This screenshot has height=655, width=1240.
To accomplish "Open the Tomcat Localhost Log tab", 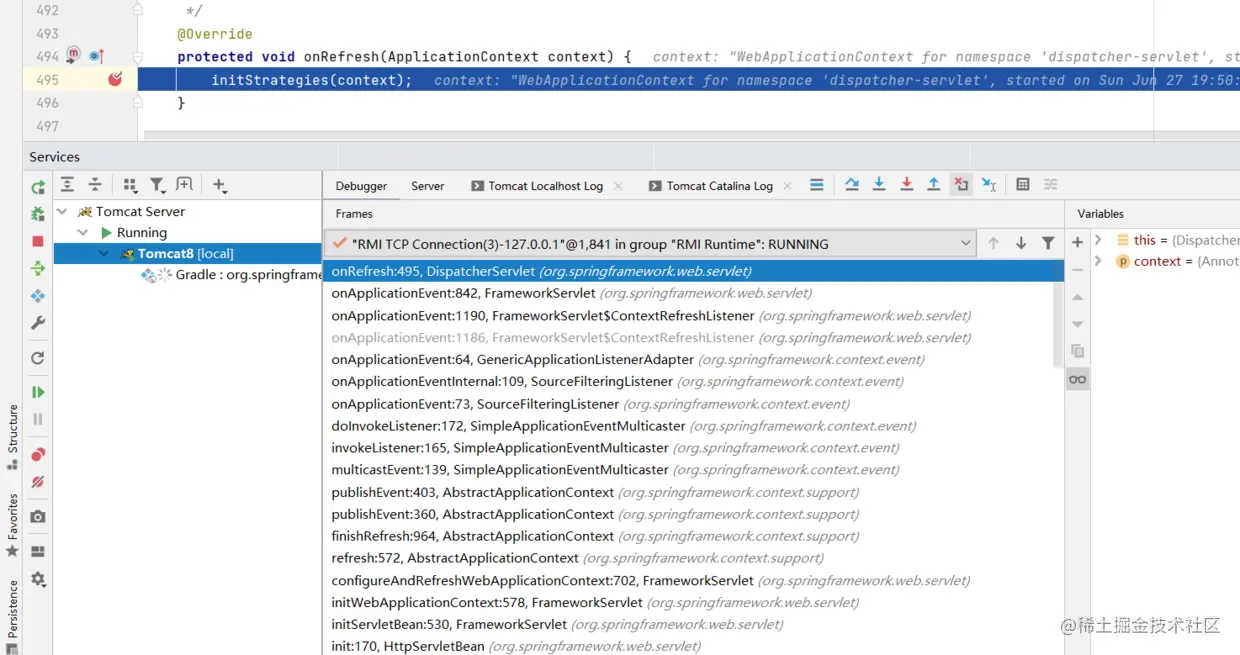I will 545,186.
